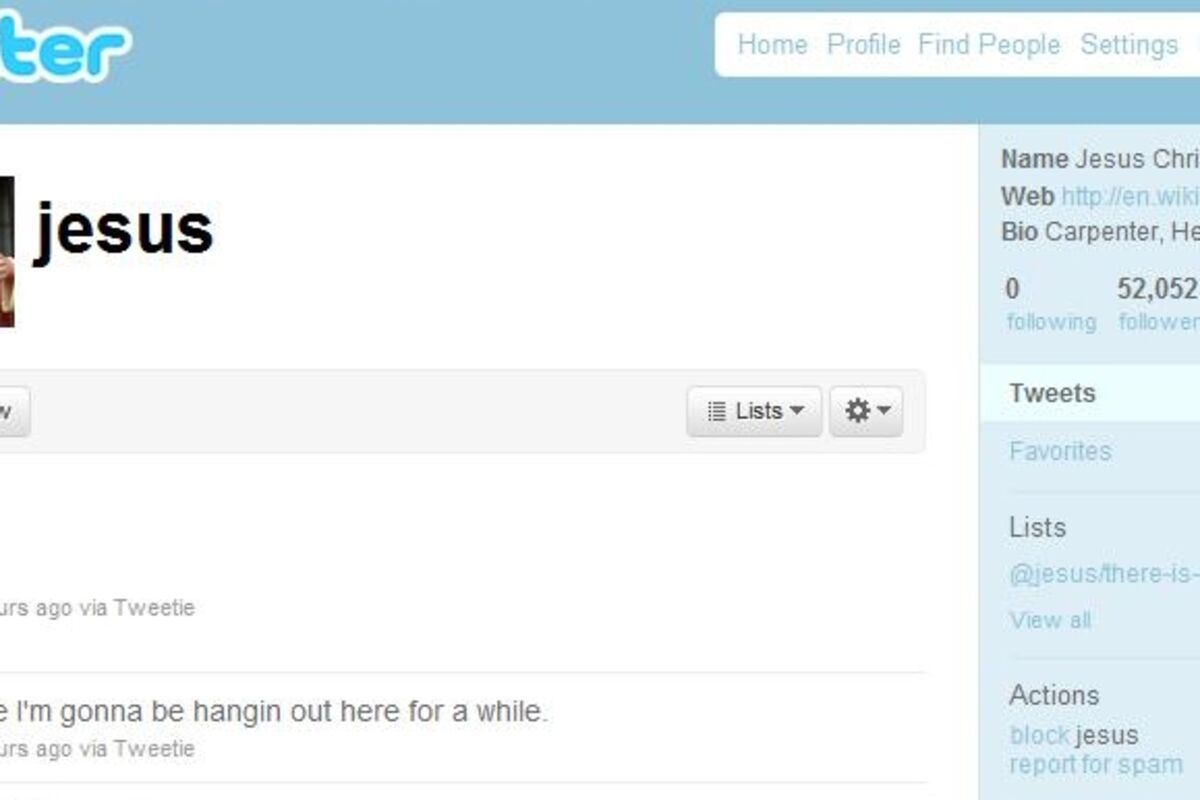Click report for spam link
The width and height of the screenshot is (1200, 800).
coord(1096,765)
